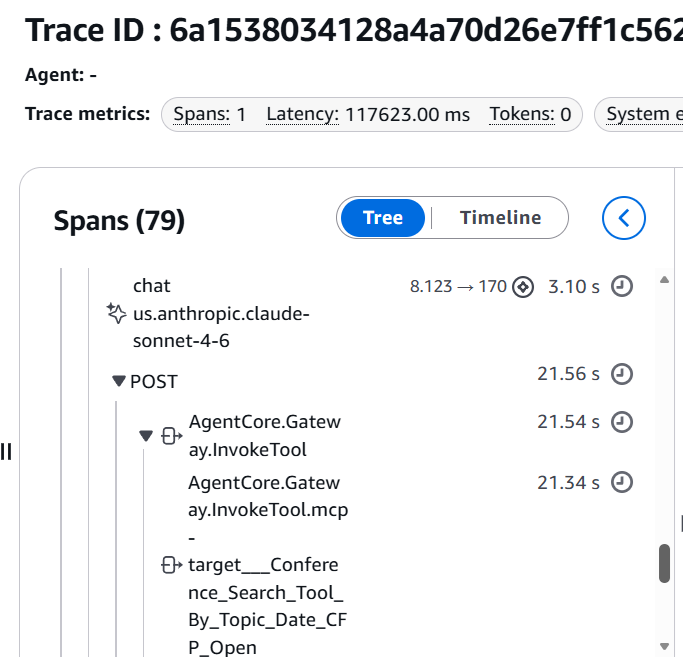Click the panel resize handle on left edge
The width and height of the screenshot is (683, 657).
pyautogui.click(x=6, y=451)
